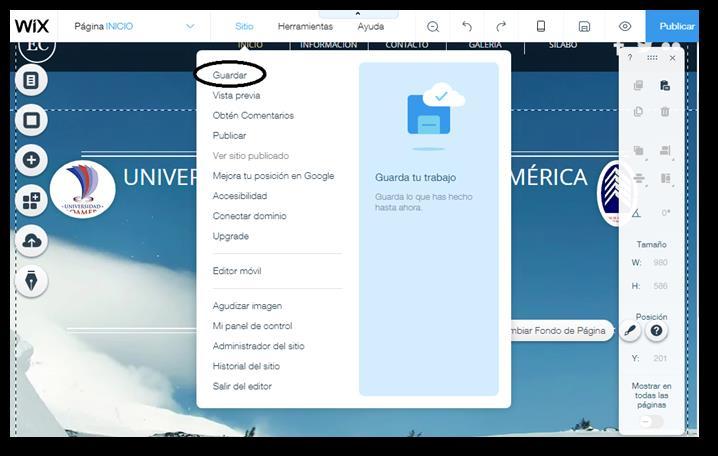
Task: Click the paste clipboard icon
Action: click(665, 85)
